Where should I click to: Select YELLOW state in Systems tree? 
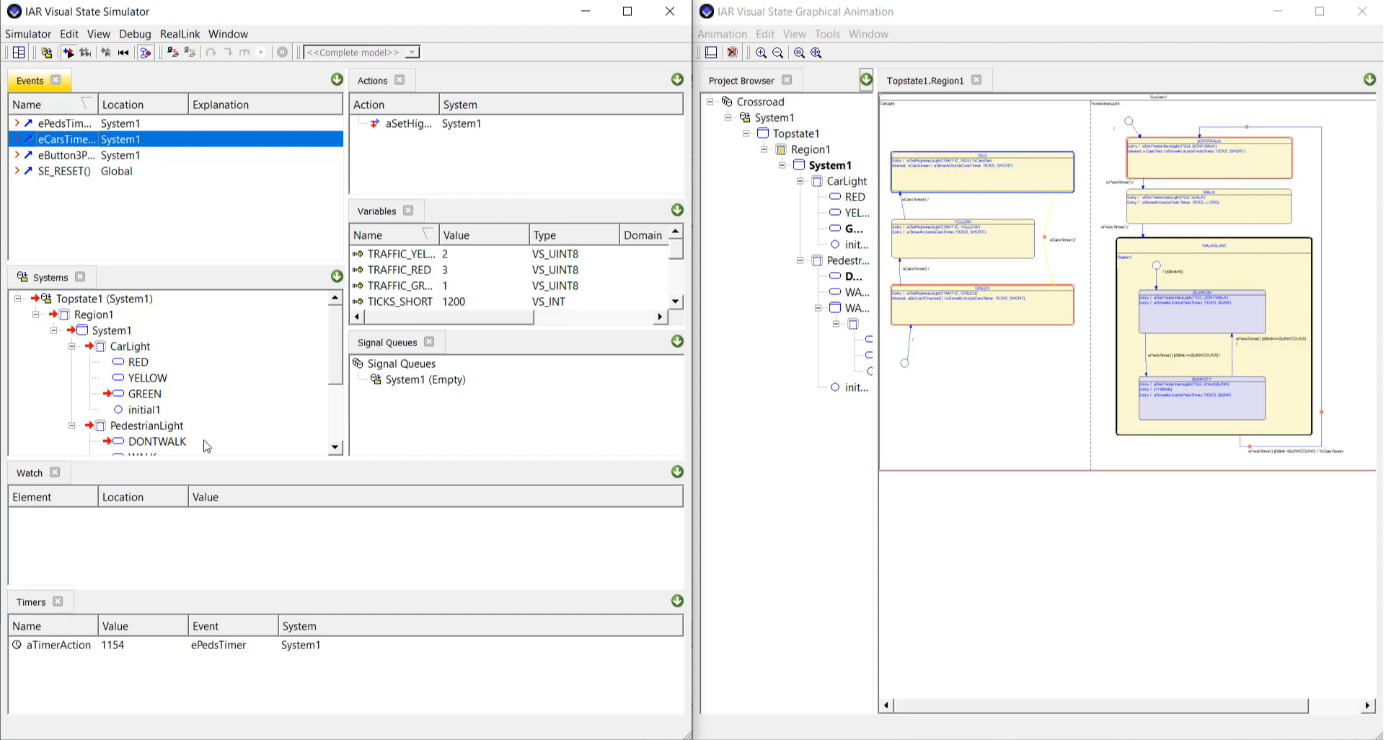pyautogui.click(x=148, y=378)
